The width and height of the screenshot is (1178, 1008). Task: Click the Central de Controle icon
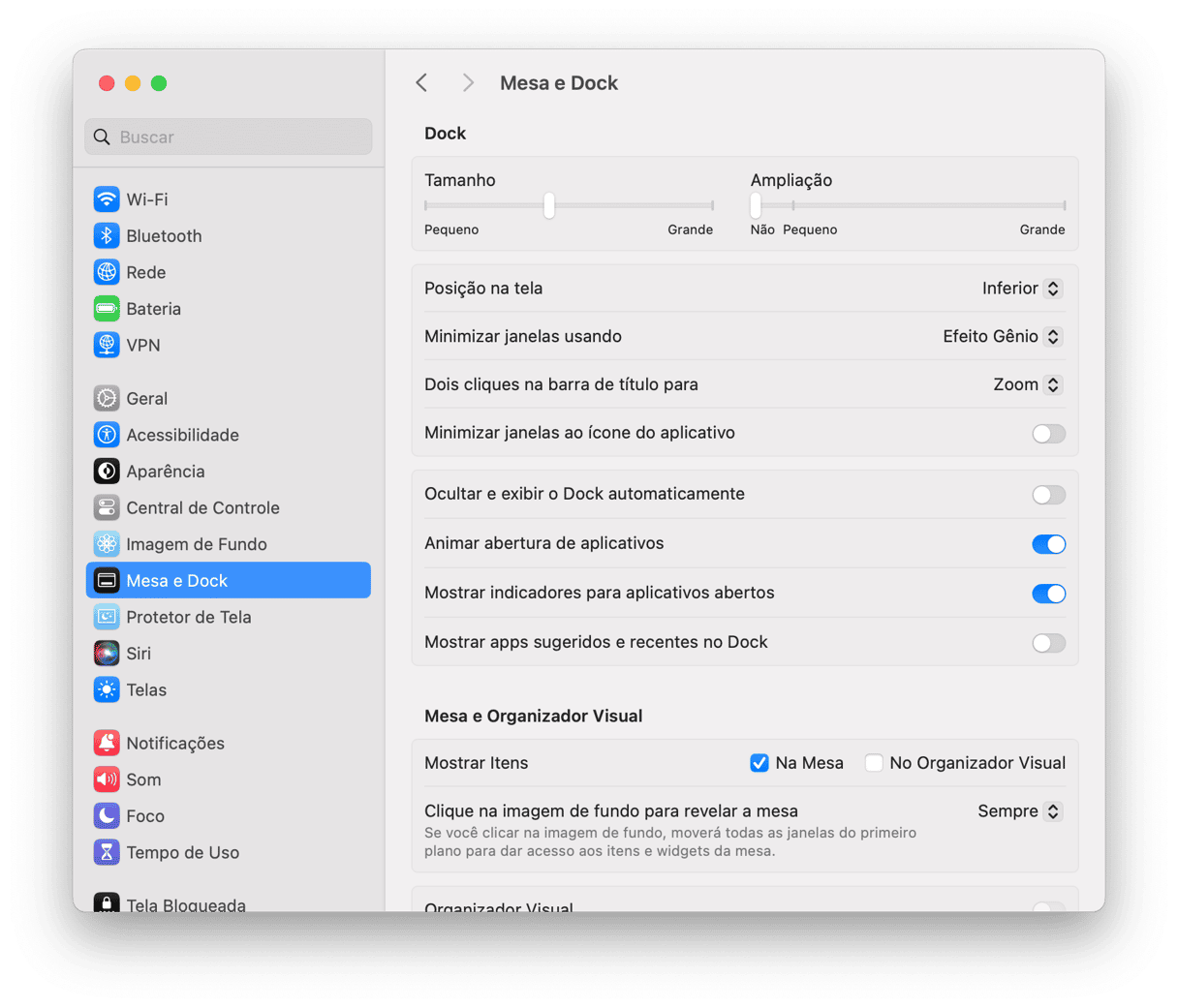107,507
